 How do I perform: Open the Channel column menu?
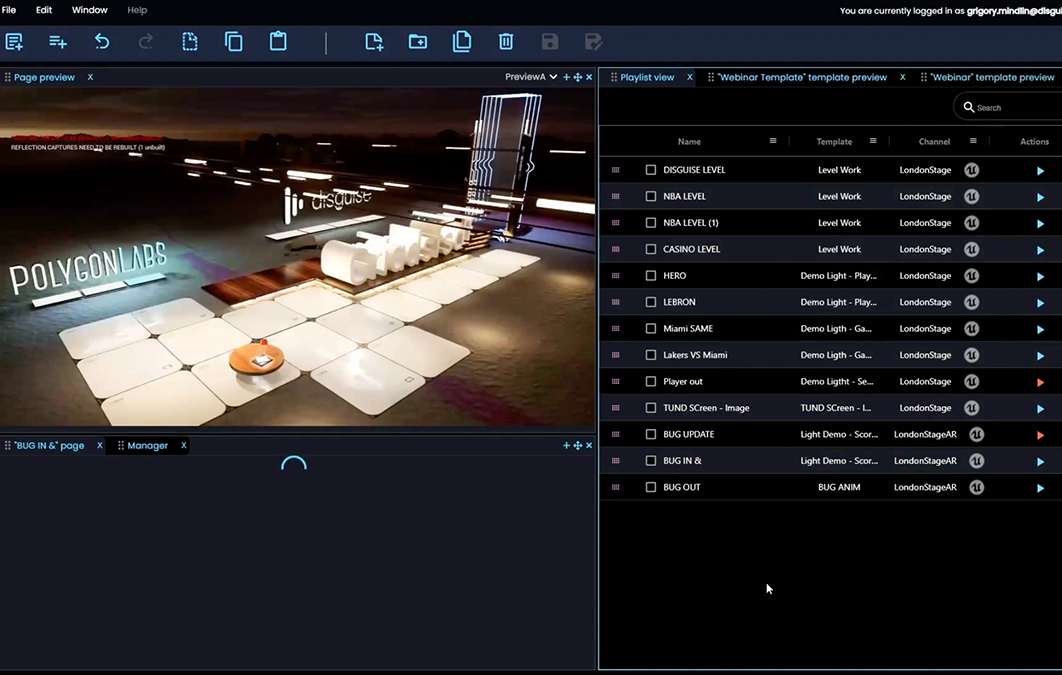click(973, 141)
